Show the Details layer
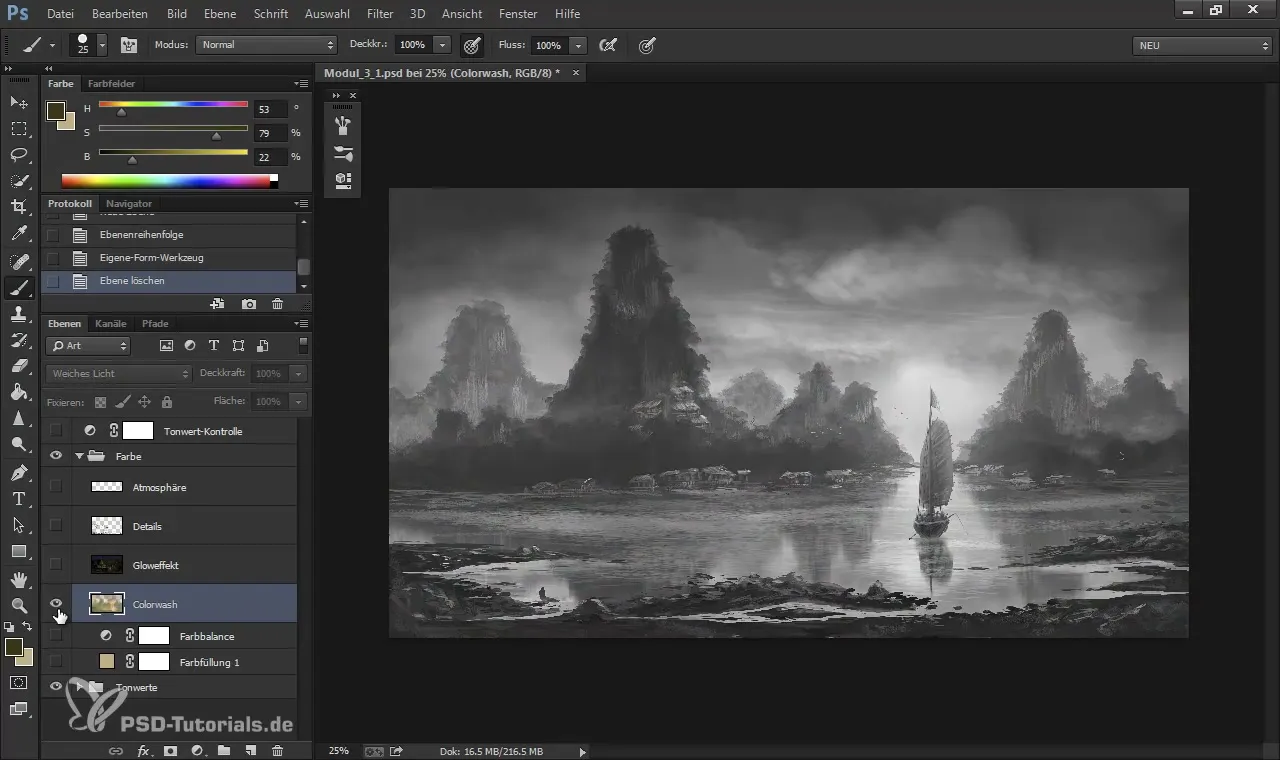 [x=56, y=525]
